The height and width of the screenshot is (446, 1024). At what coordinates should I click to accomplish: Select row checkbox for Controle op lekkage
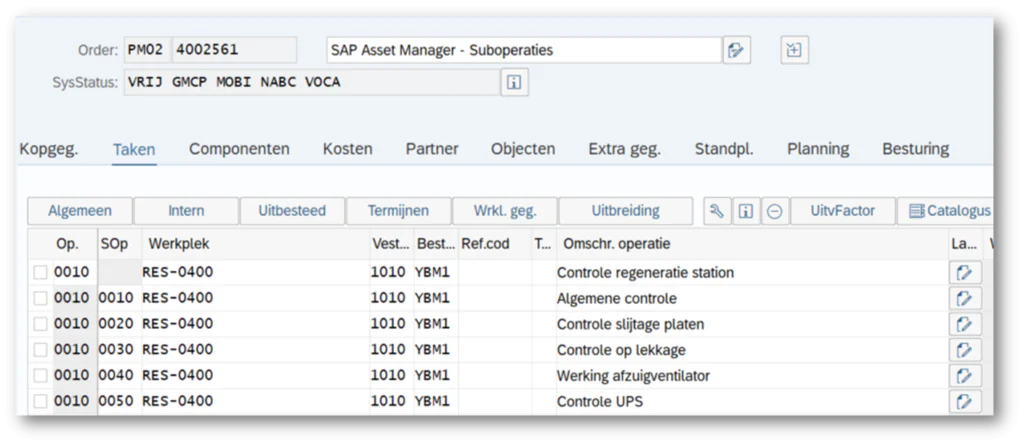[40, 350]
